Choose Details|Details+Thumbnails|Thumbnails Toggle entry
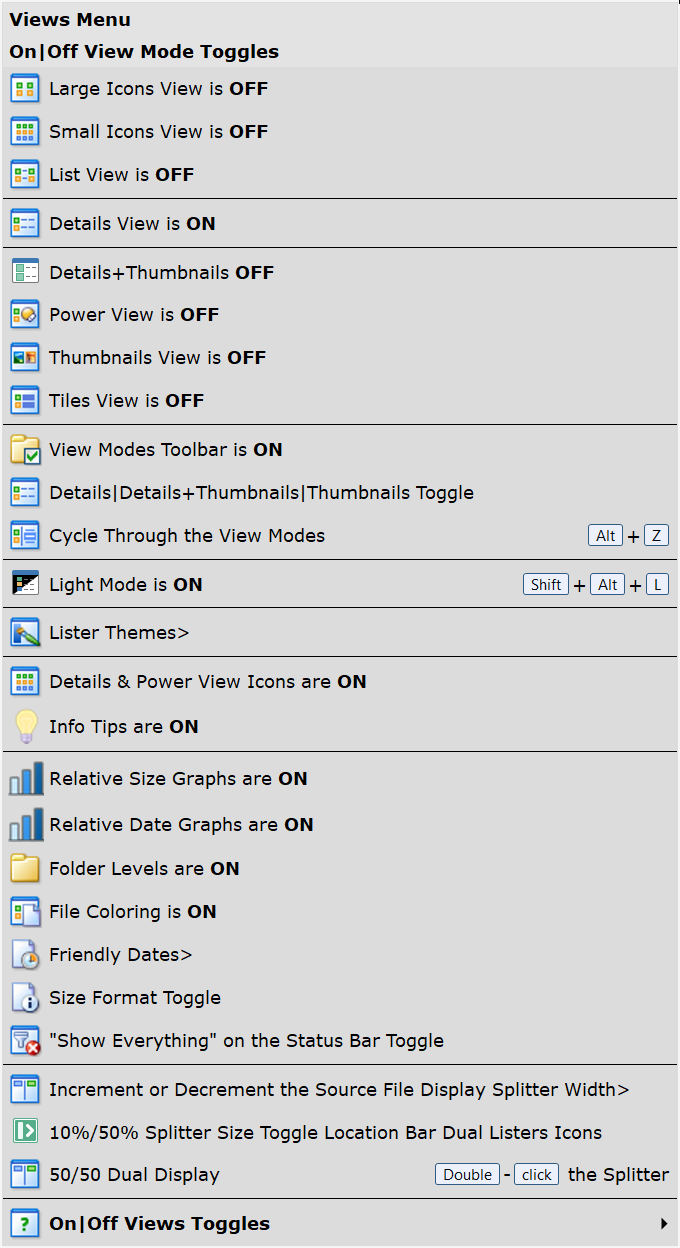The image size is (680, 1248). 340,492
